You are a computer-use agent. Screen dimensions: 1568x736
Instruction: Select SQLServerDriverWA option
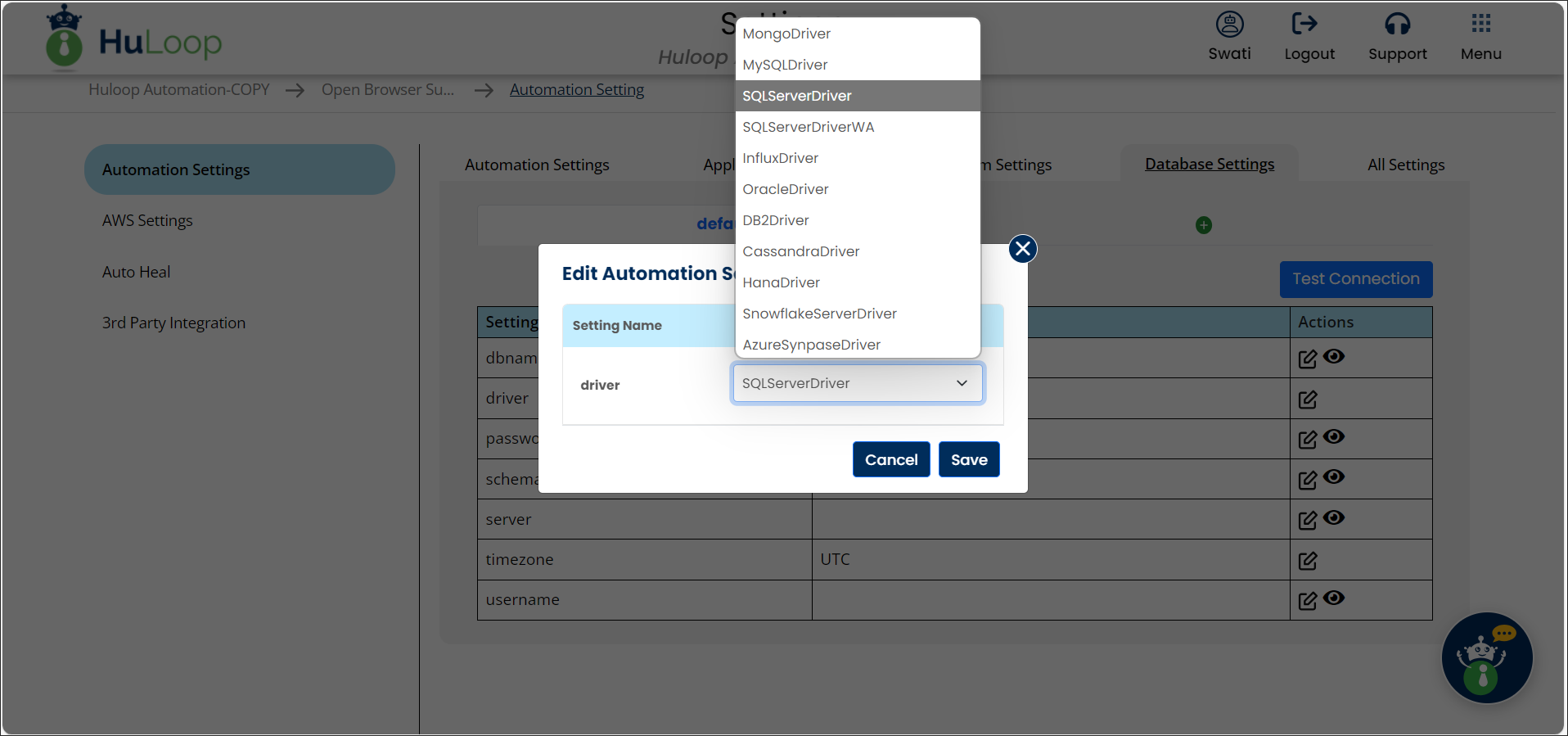tap(858, 127)
